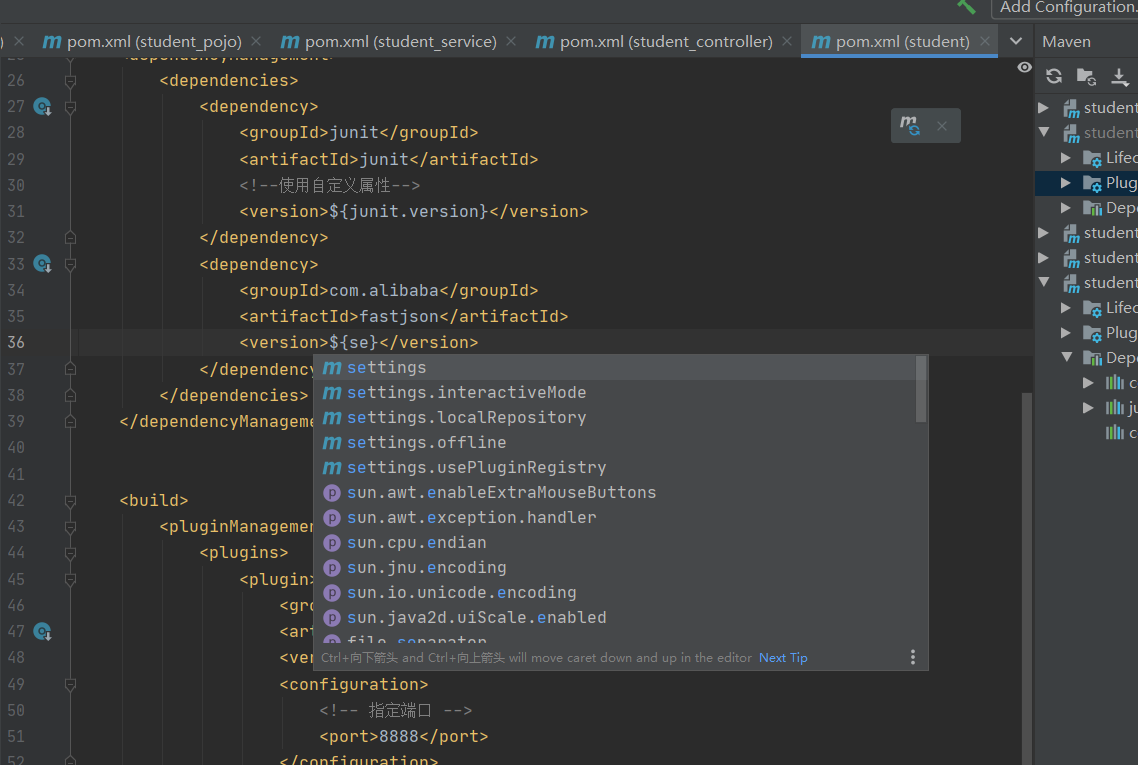This screenshot has height=765, width=1138.
Task: Expand the first Lifecycle node in Maven tree
Action: (1065, 158)
